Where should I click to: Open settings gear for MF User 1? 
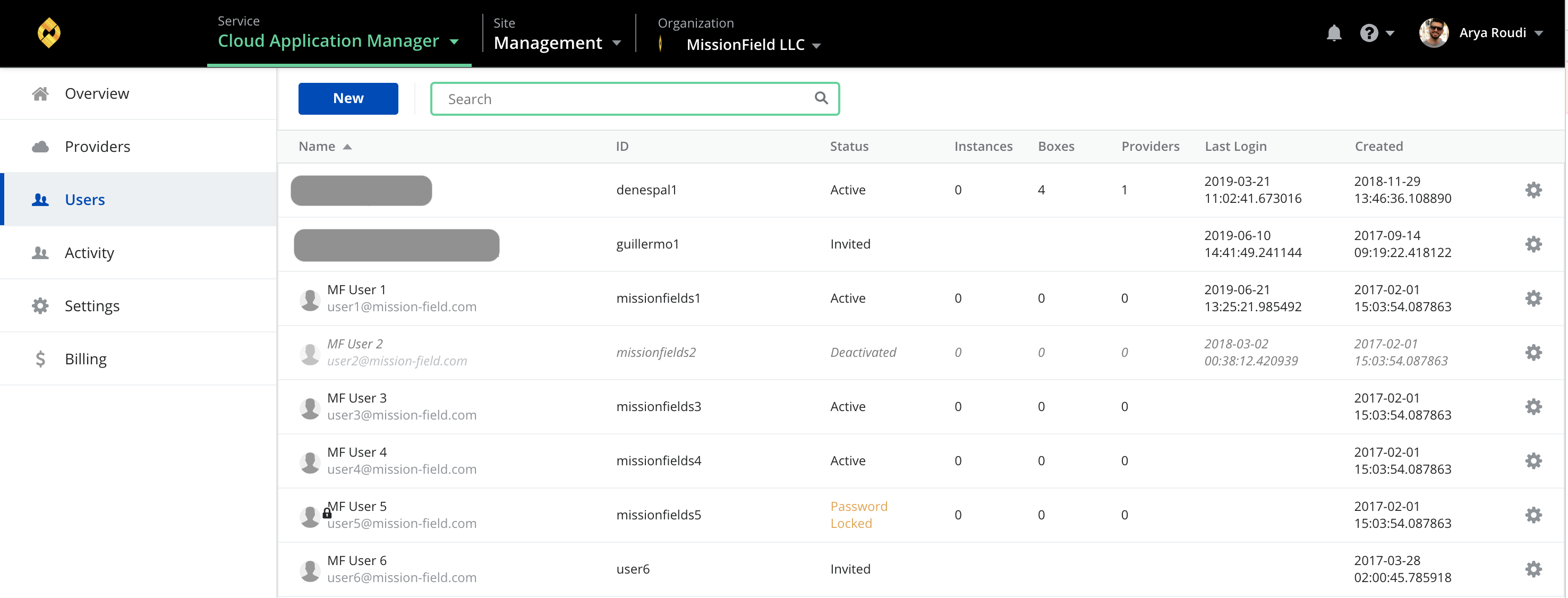click(1535, 298)
